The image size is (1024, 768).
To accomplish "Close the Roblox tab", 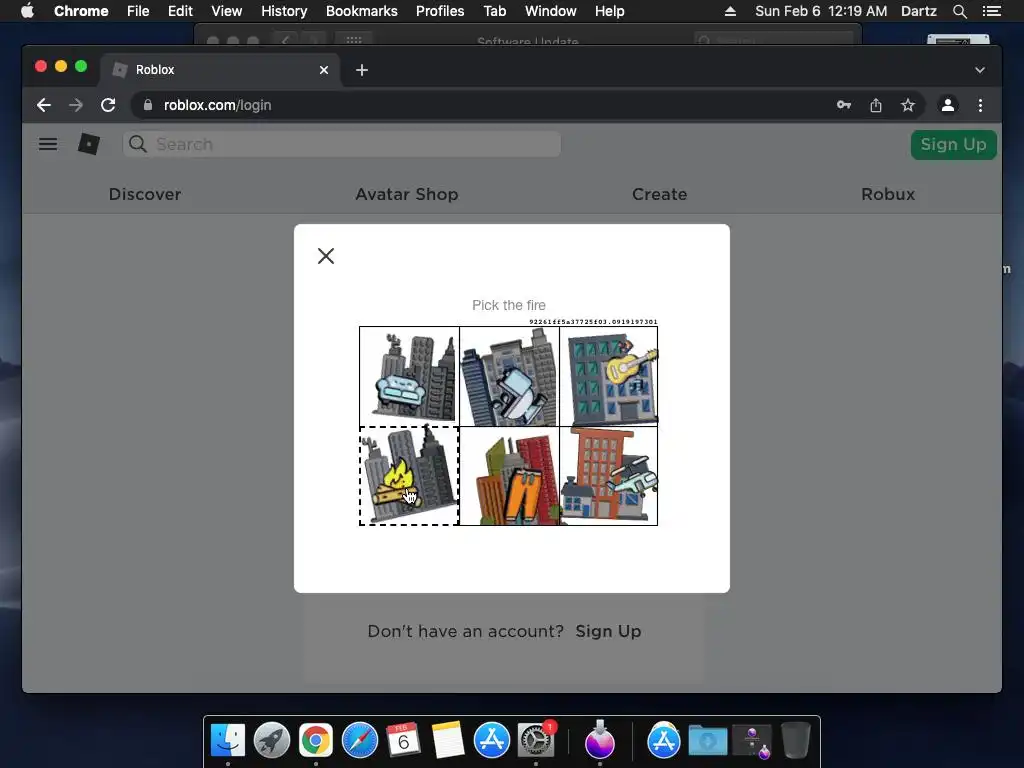I will click(324, 70).
